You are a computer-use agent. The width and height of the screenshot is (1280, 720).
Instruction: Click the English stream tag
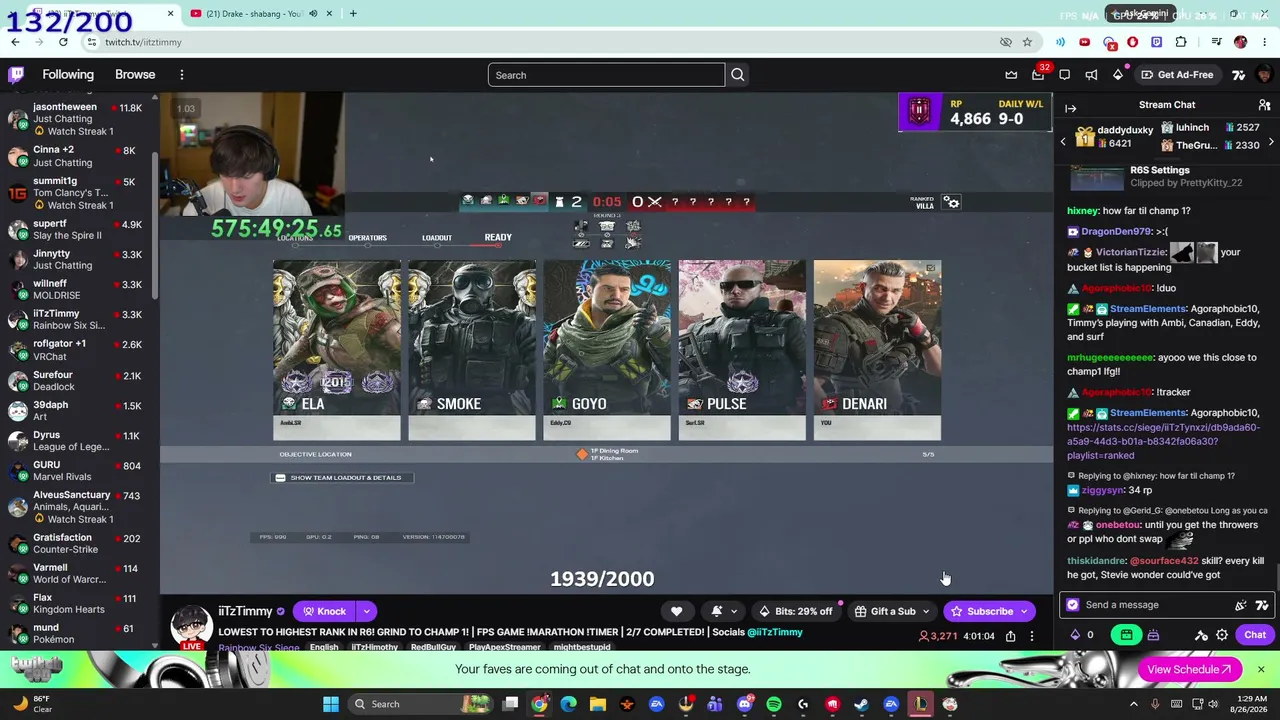(324, 647)
